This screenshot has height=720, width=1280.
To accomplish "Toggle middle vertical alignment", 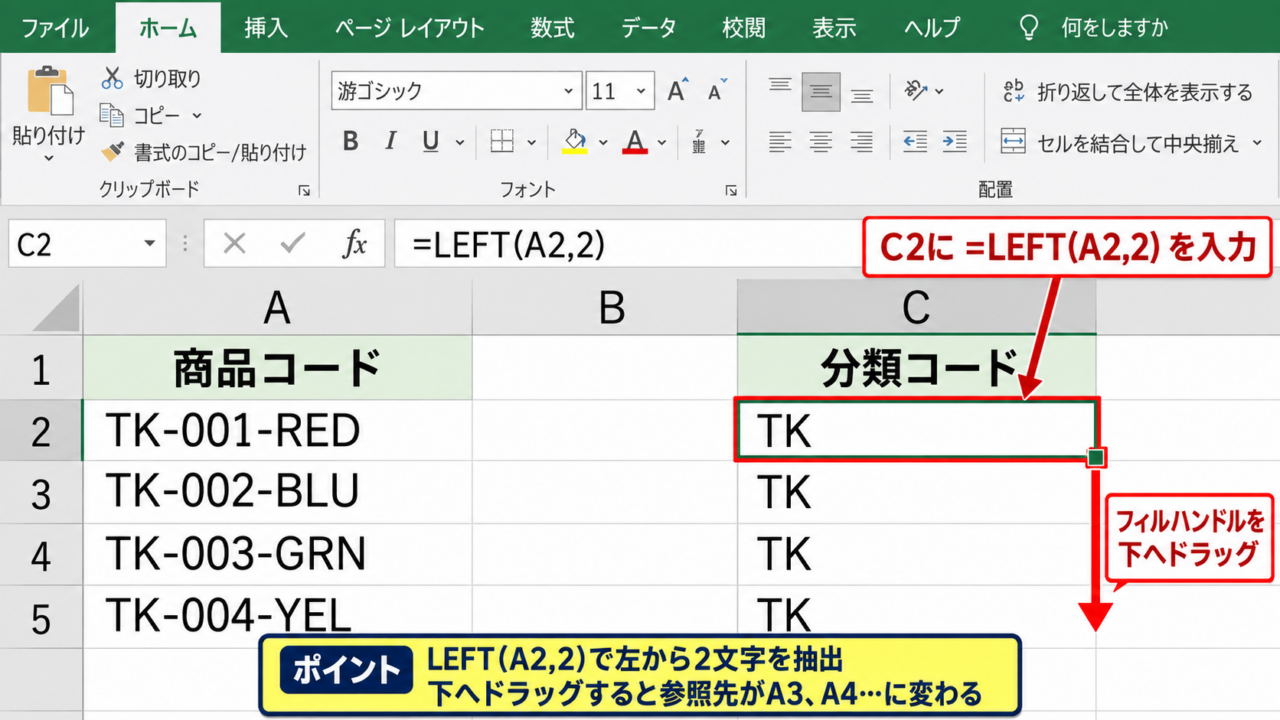I will pos(821,91).
